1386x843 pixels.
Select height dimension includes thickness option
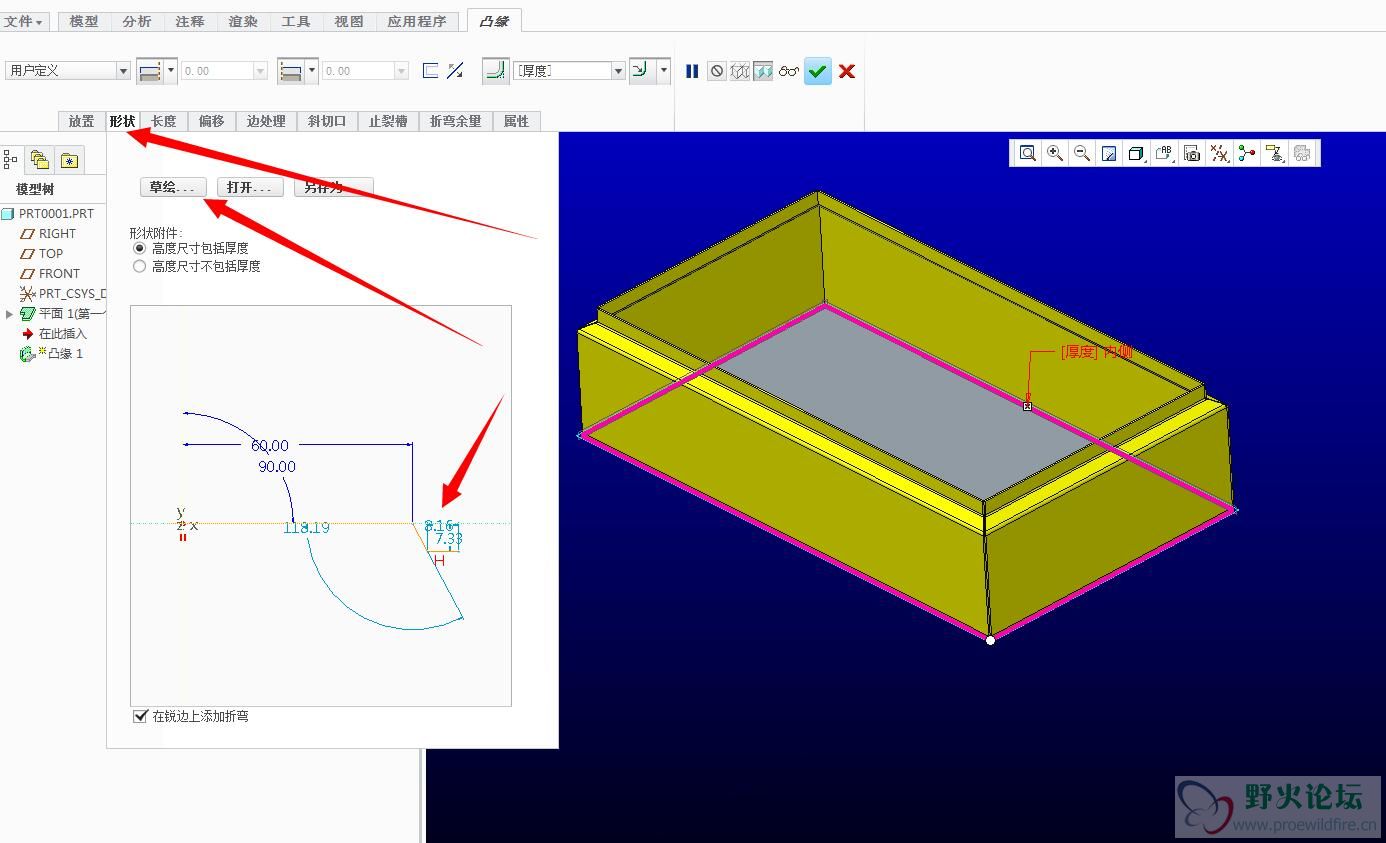tap(140, 248)
